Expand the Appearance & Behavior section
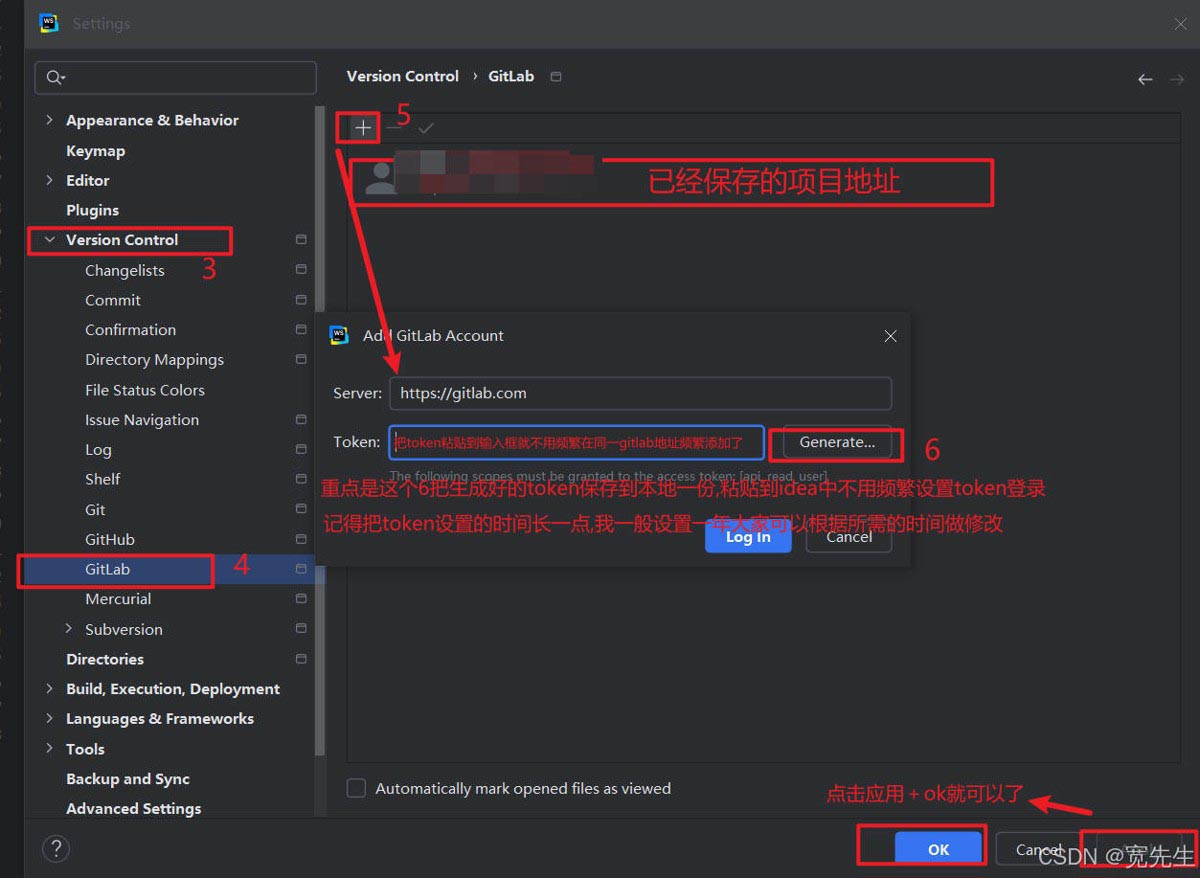 pos(49,120)
